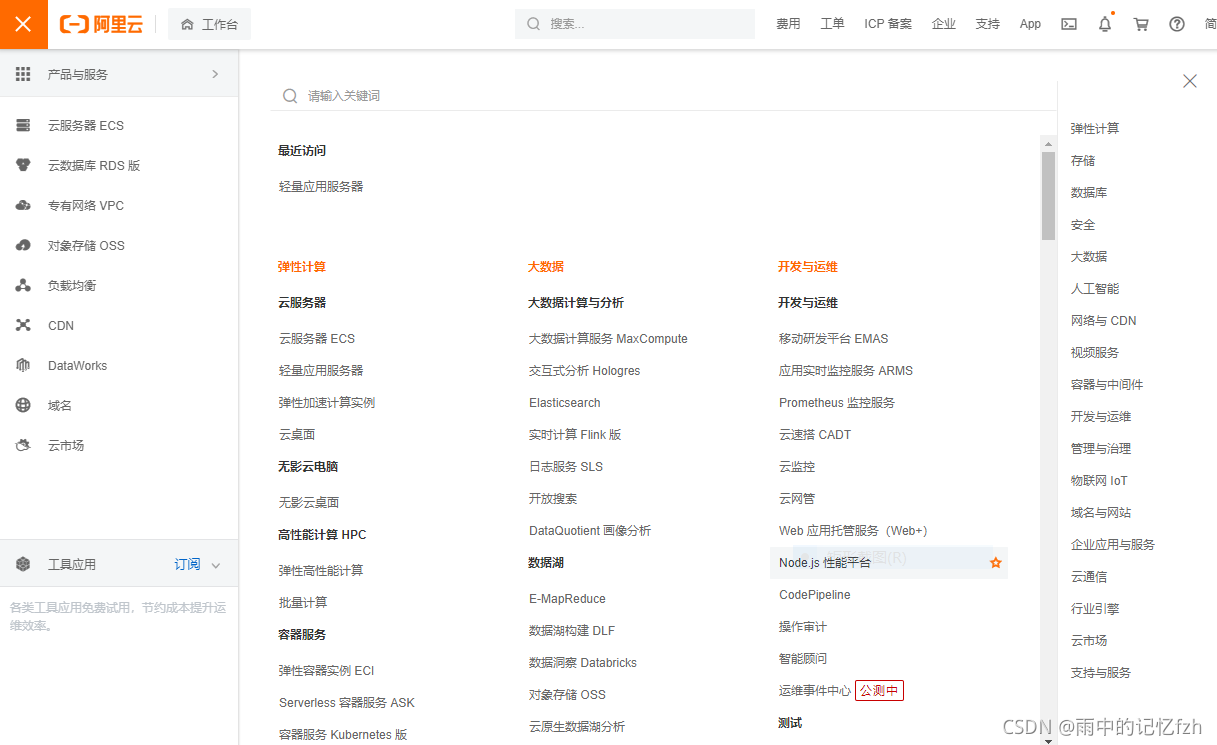Click the magnifier icon in product search
The height and width of the screenshot is (745, 1217).
click(x=290, y=96)
